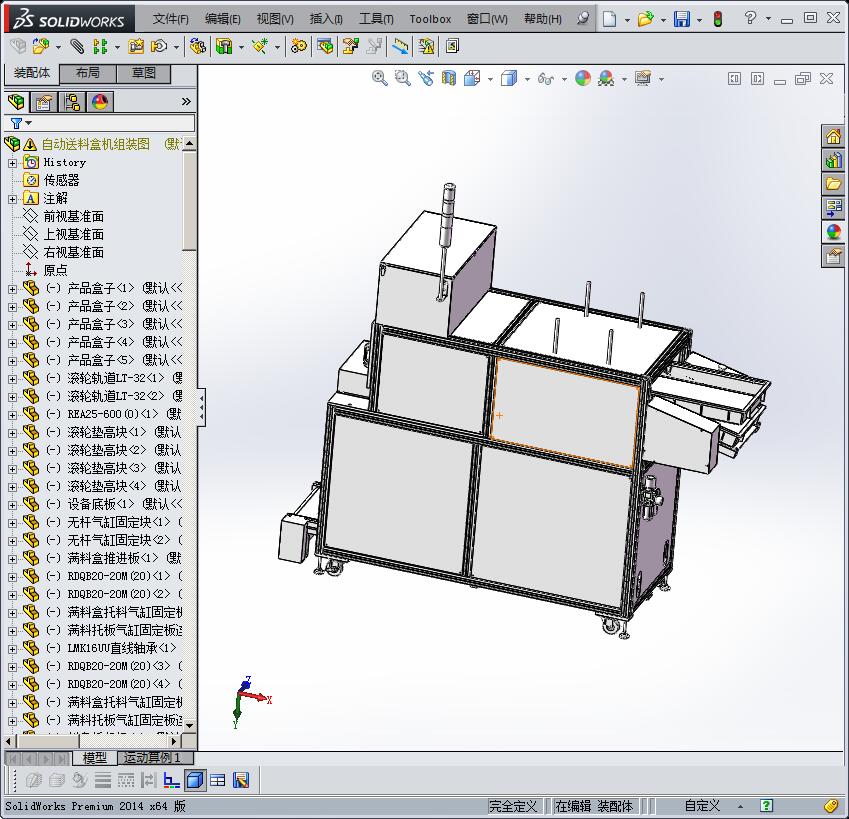Viewport: 849px width, 819px height.
Task: Toggle the blue cube button in bottom toolbar
Action: click(195, 780)
